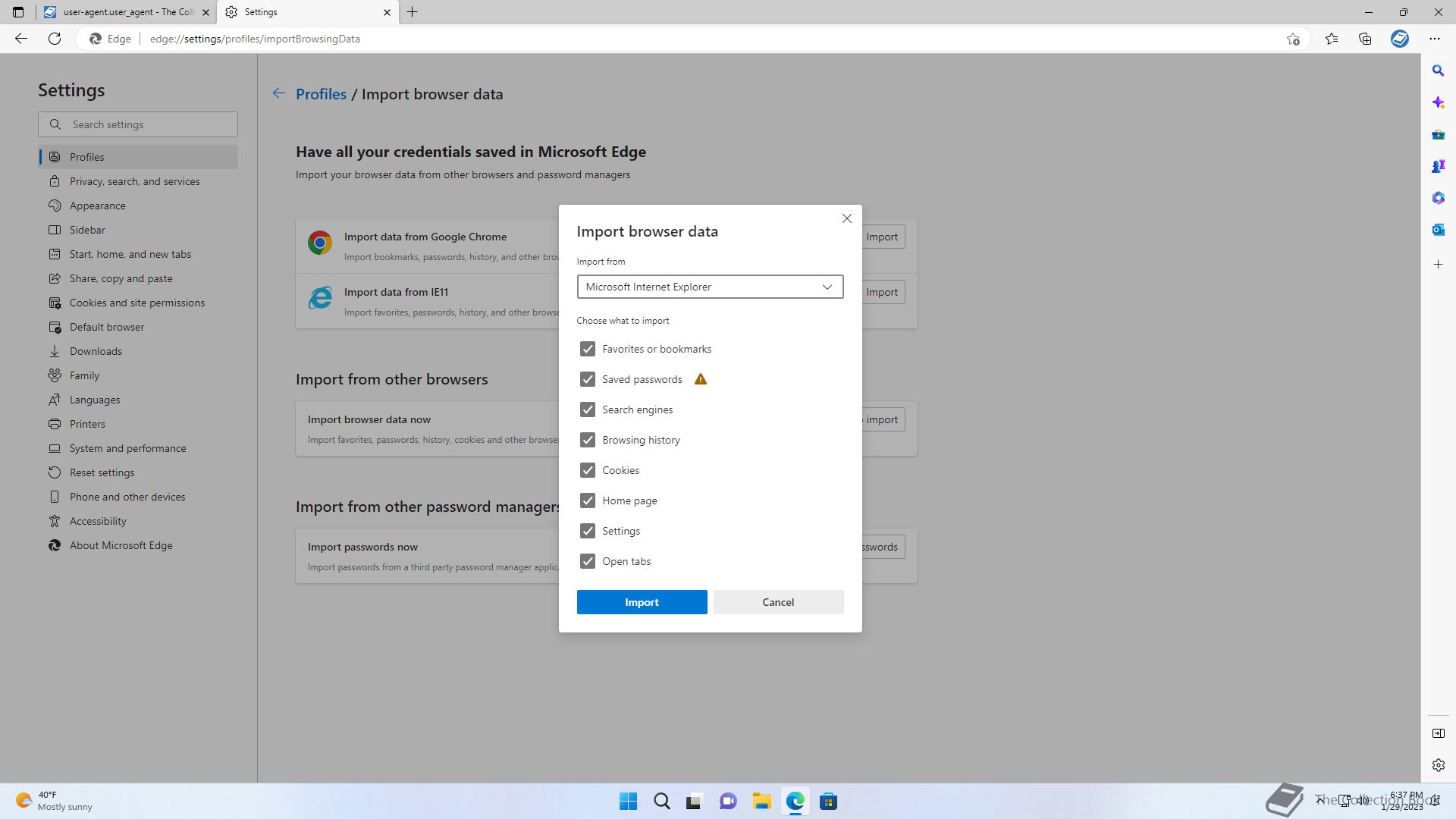Open Appearance settings
The image size is (1456, 819).
138,206
